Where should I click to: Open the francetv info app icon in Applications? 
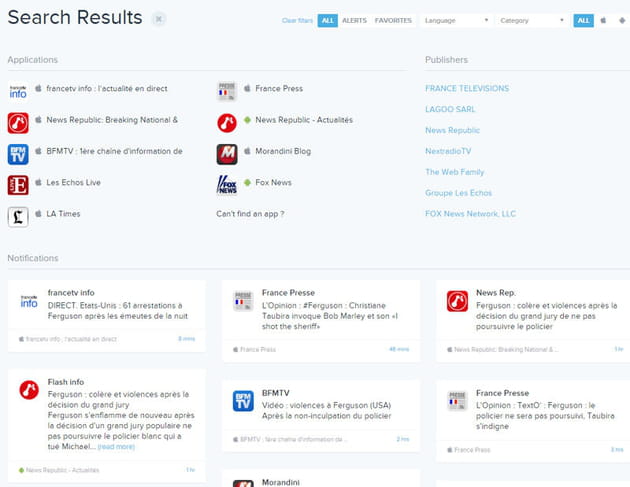click(18, 92)
